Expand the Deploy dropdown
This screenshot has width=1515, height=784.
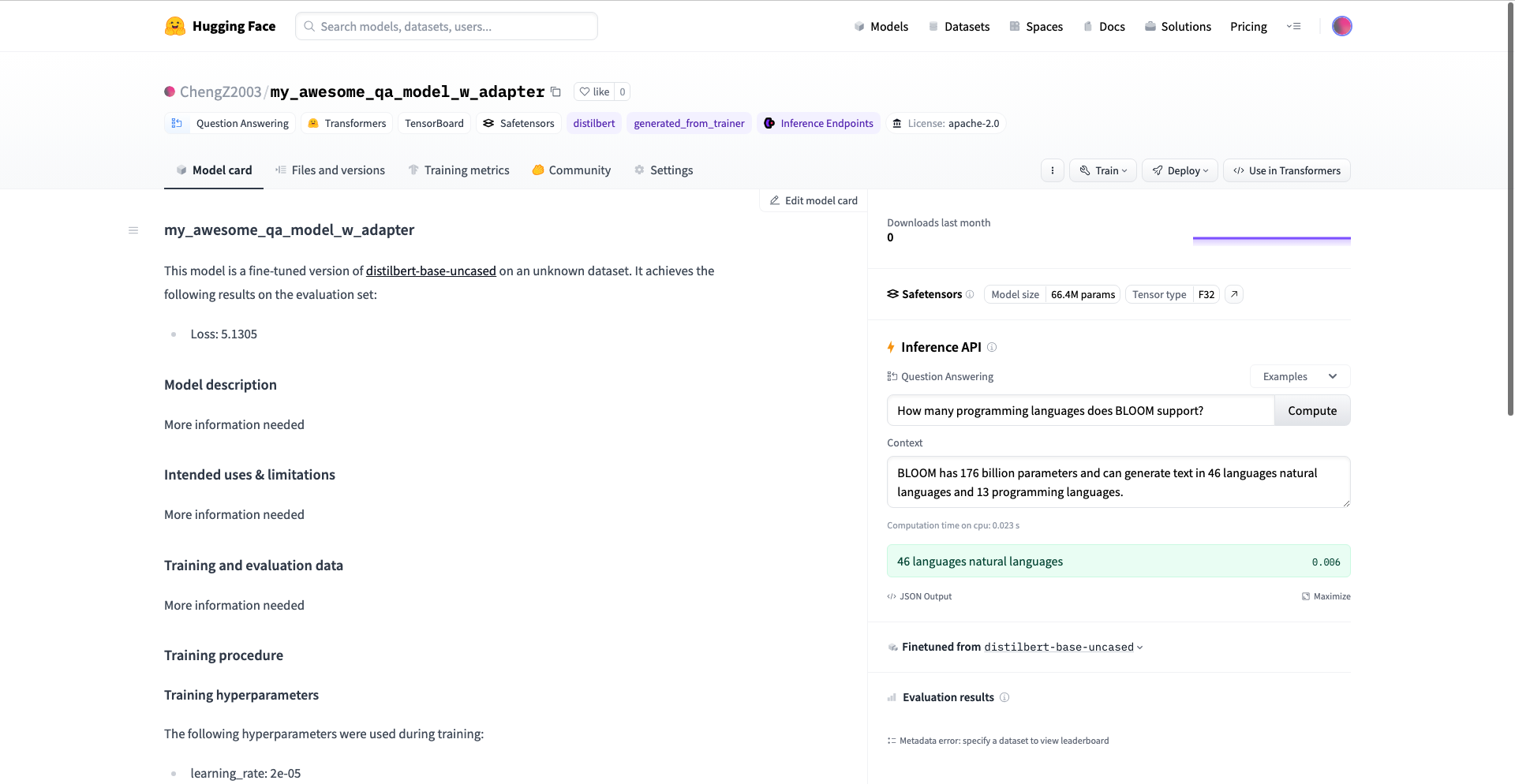[x=1180, y=170]
